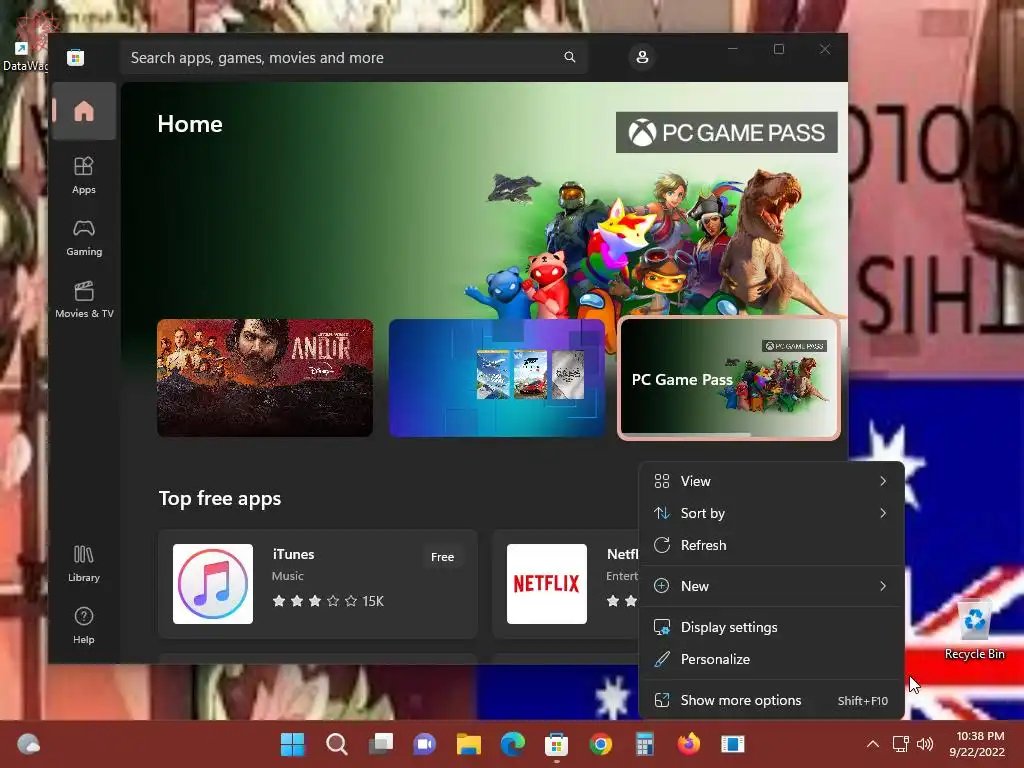Click Microsoft Store taskbar icon
The image size is (1024, 768).
click(556, 744)
